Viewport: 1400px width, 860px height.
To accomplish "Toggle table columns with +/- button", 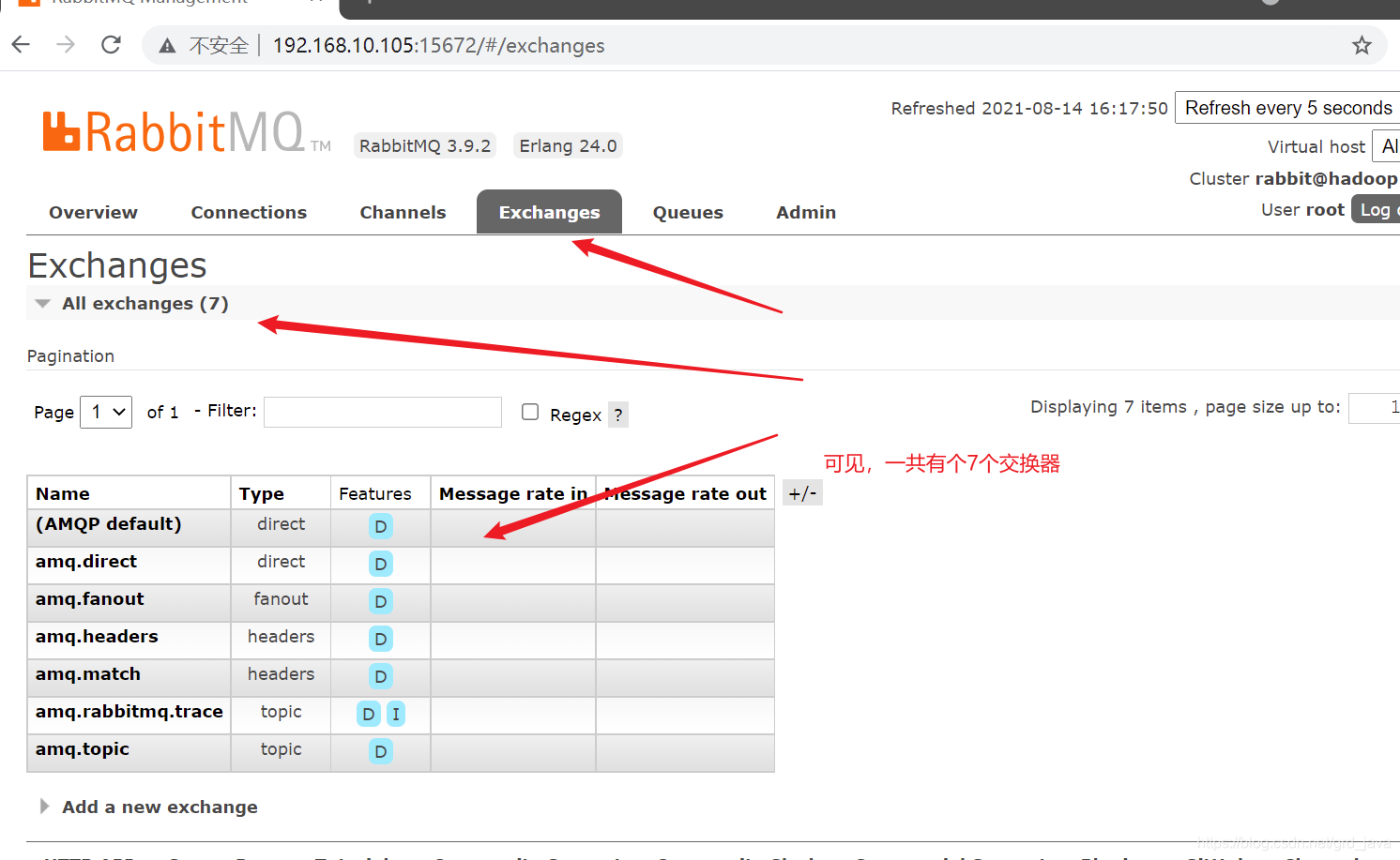I will [802, 493].
